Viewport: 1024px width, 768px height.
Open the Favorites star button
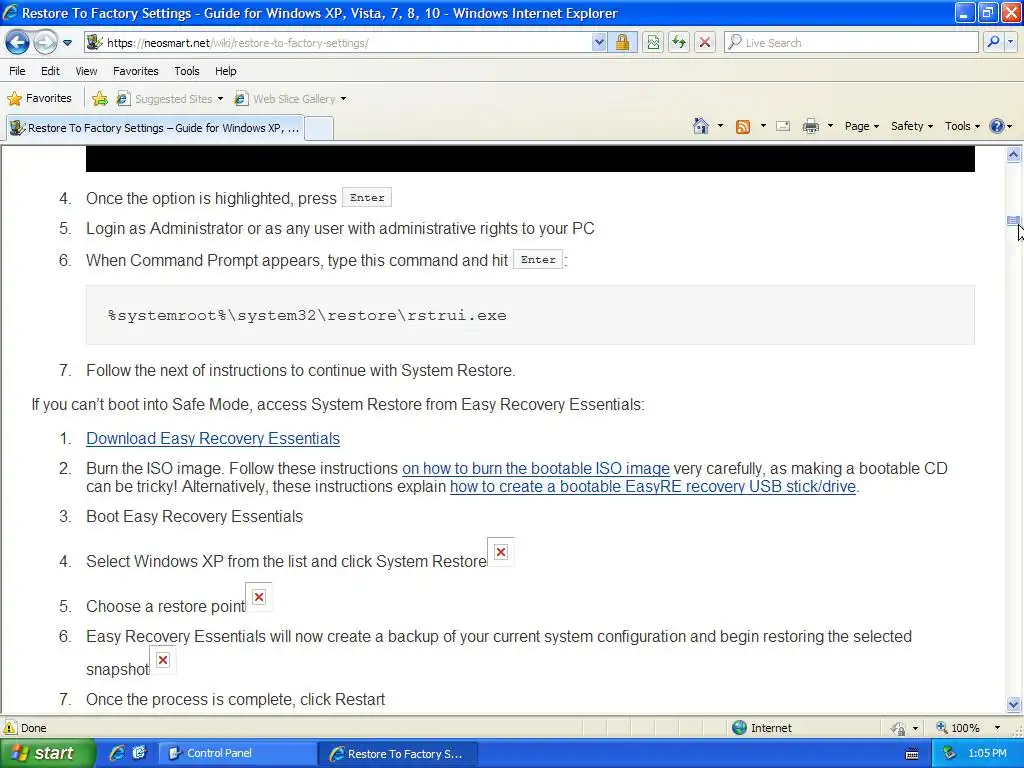(39, 99)
